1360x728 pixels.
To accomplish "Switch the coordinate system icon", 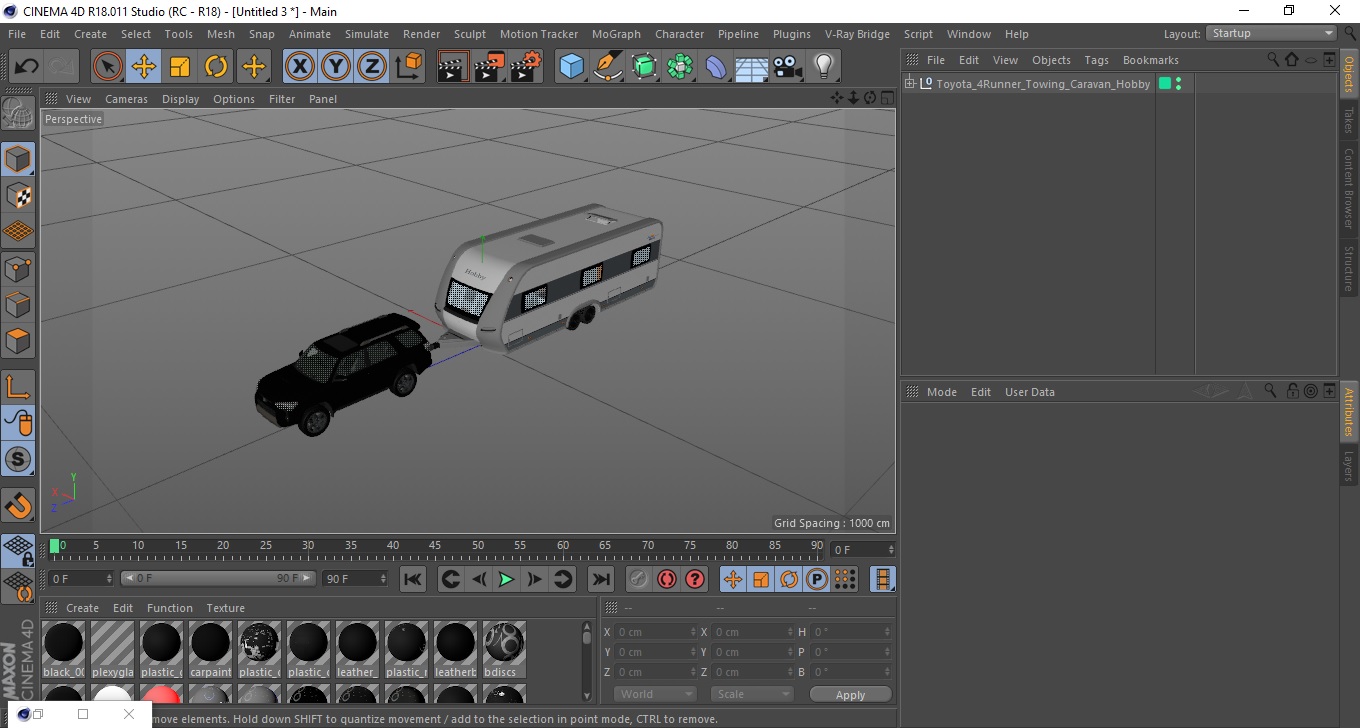I will click(408, 67).
